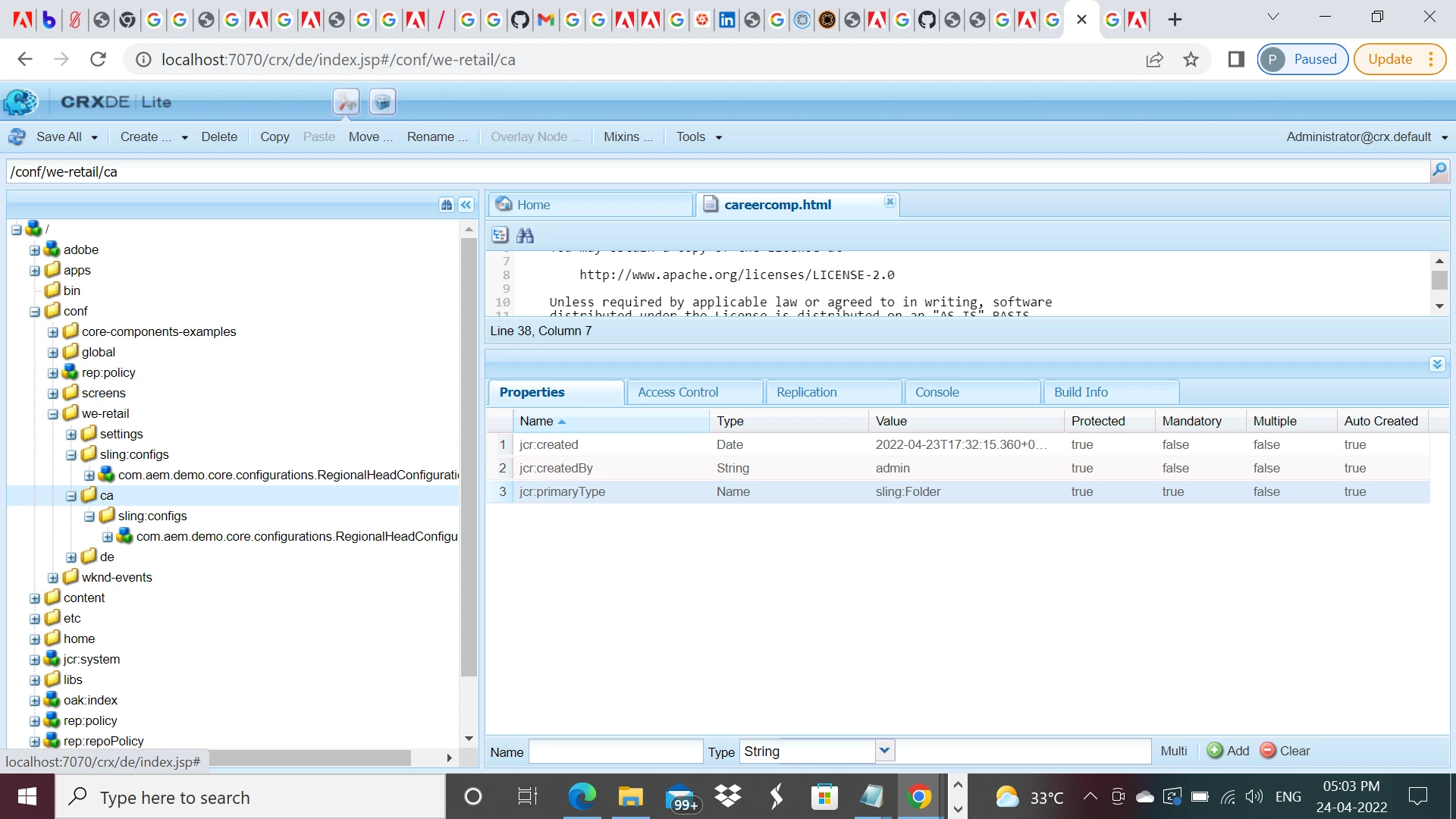The image size is (1456, 819).
Task: Click the repository path search magnifier
Action: (1439, 171)
